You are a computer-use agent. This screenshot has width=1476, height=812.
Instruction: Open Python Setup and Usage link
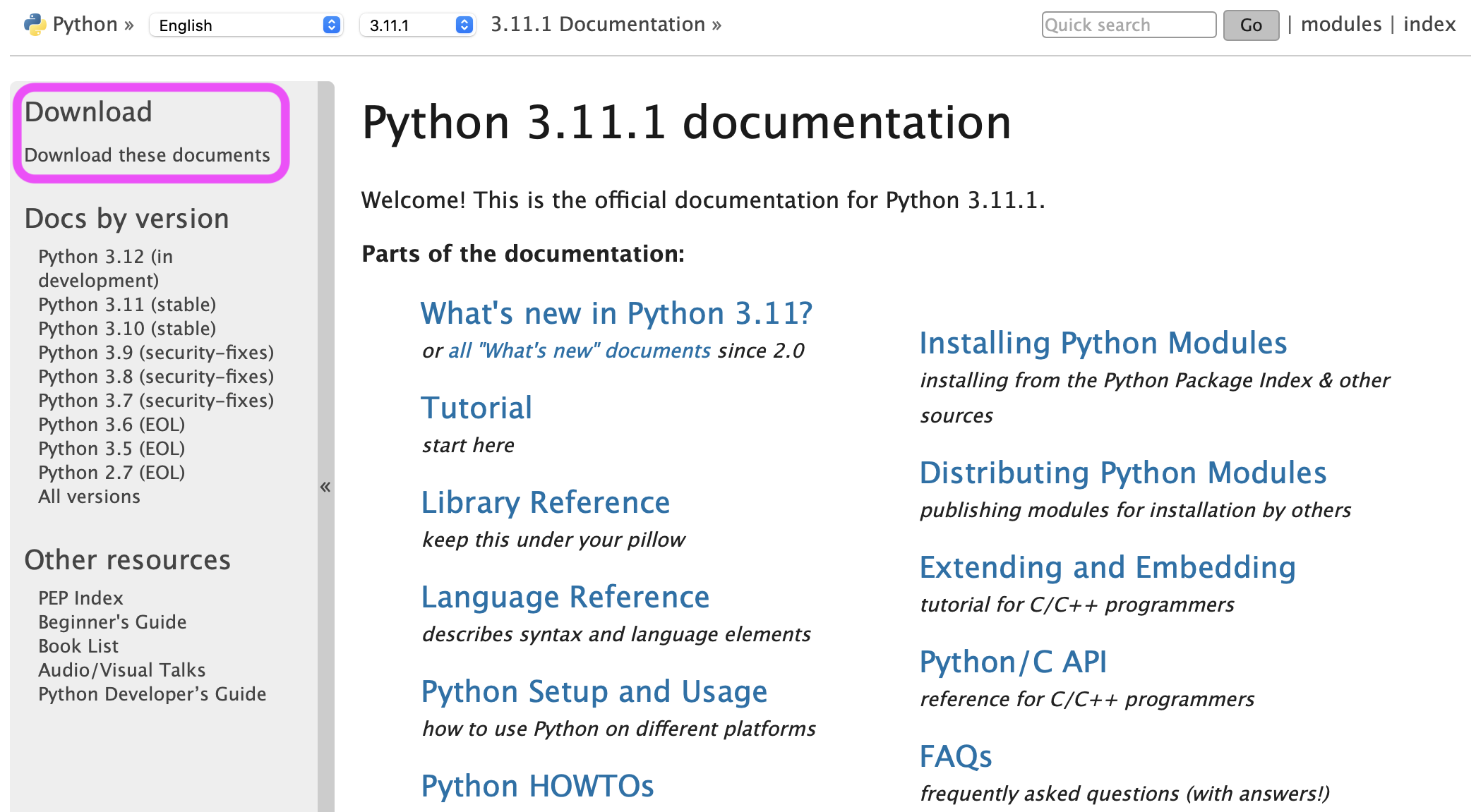(x=594, y=691)
